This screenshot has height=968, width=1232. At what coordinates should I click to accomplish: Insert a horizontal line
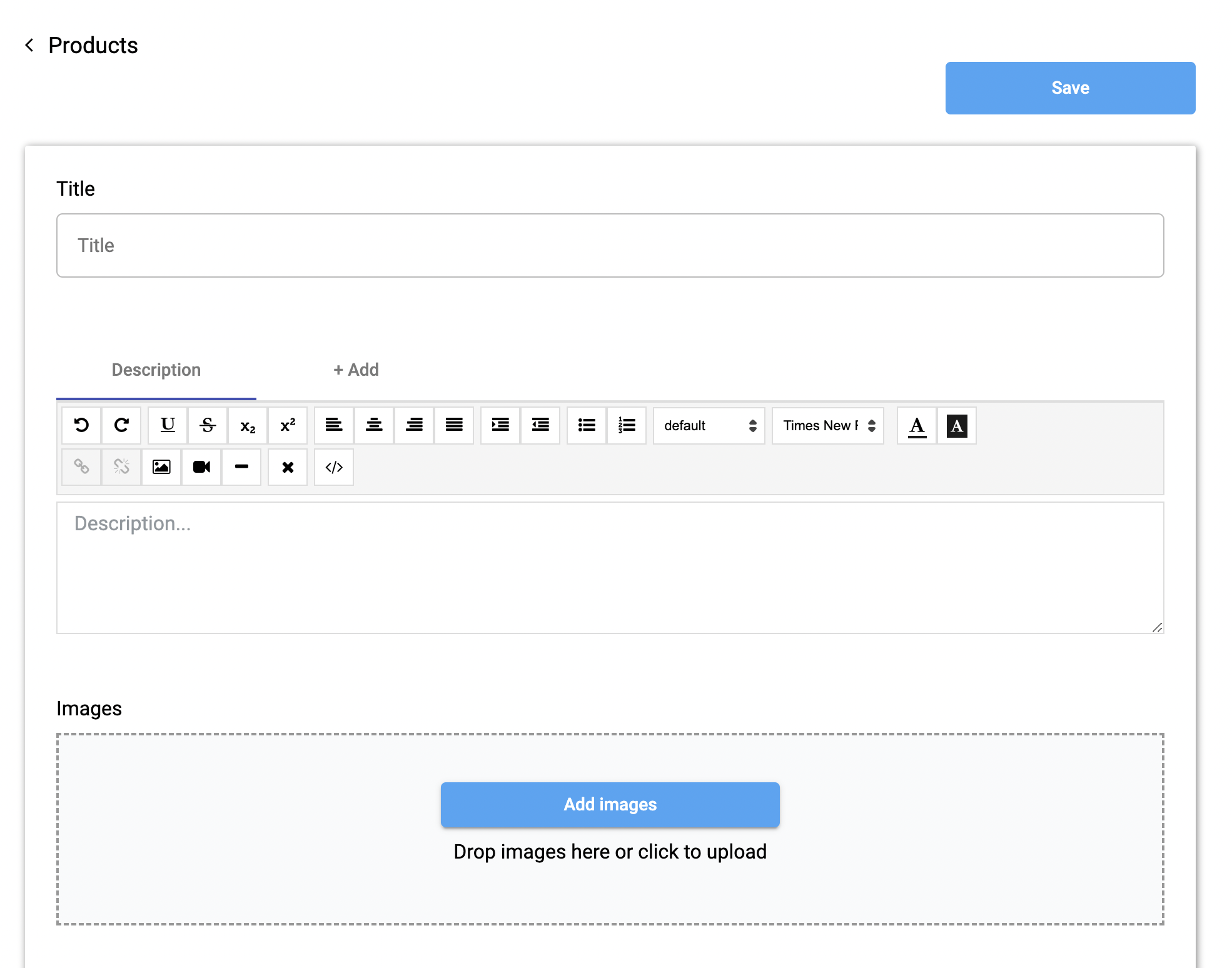241,466
